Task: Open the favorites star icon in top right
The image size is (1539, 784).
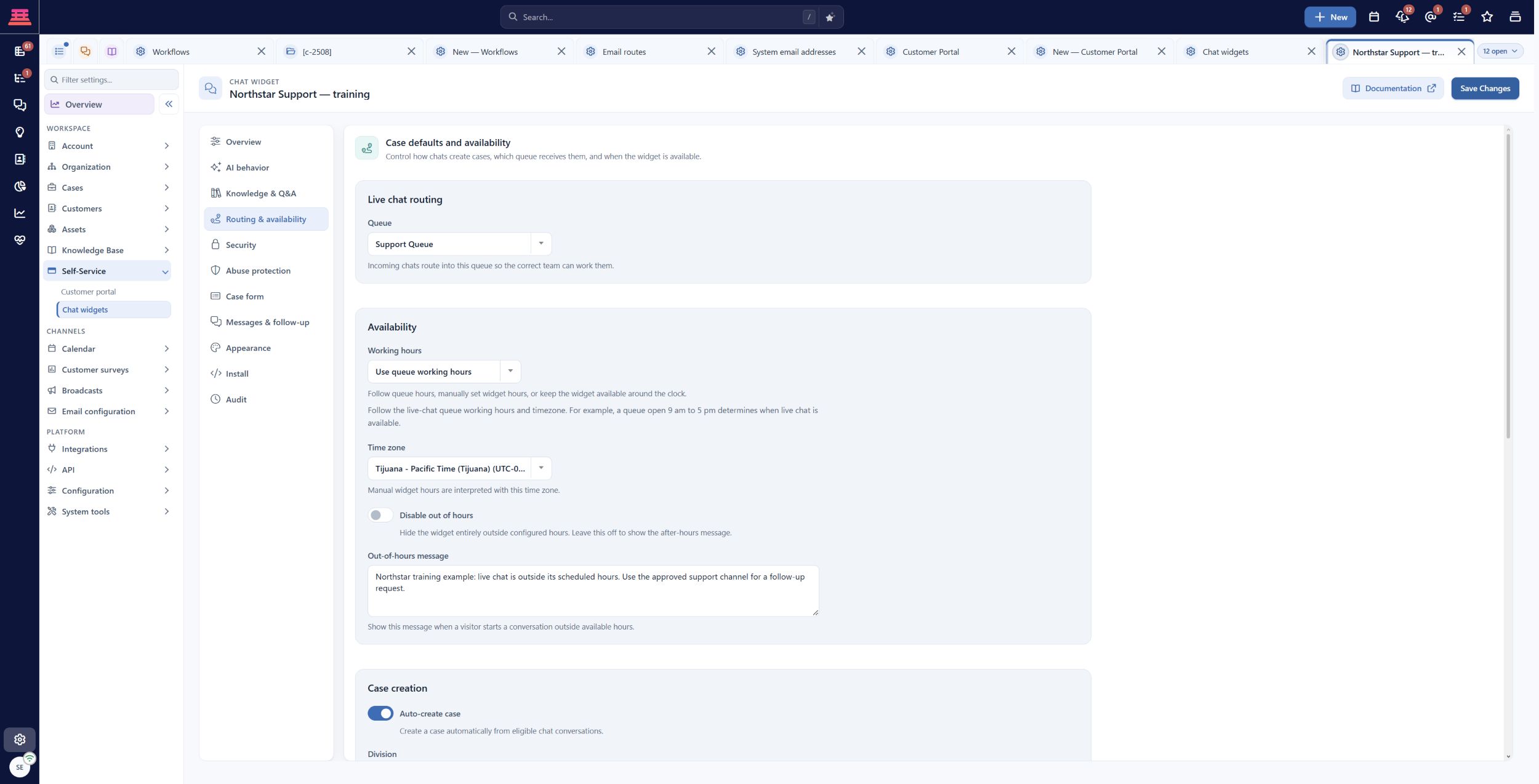Action: click(1487, 17)
